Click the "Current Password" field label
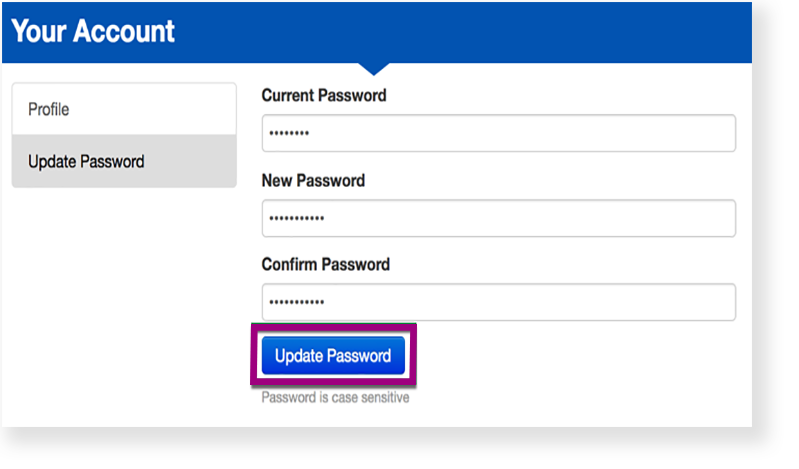 pyautogui.click(x=324, y=96)
